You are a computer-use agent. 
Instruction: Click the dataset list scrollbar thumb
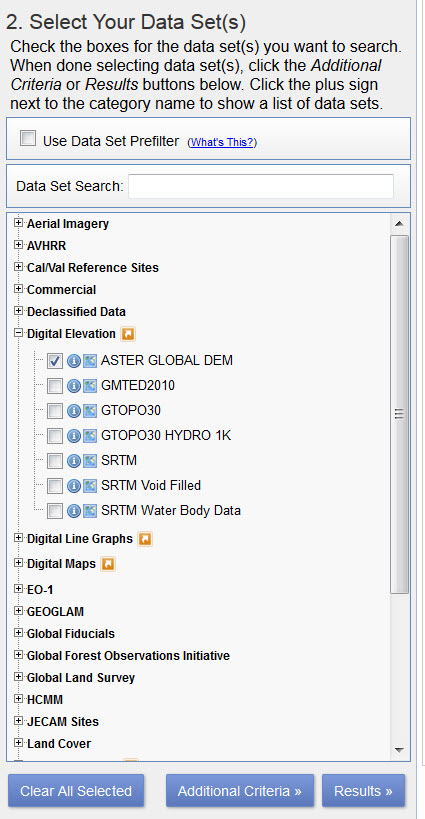[x=399, y=414]
